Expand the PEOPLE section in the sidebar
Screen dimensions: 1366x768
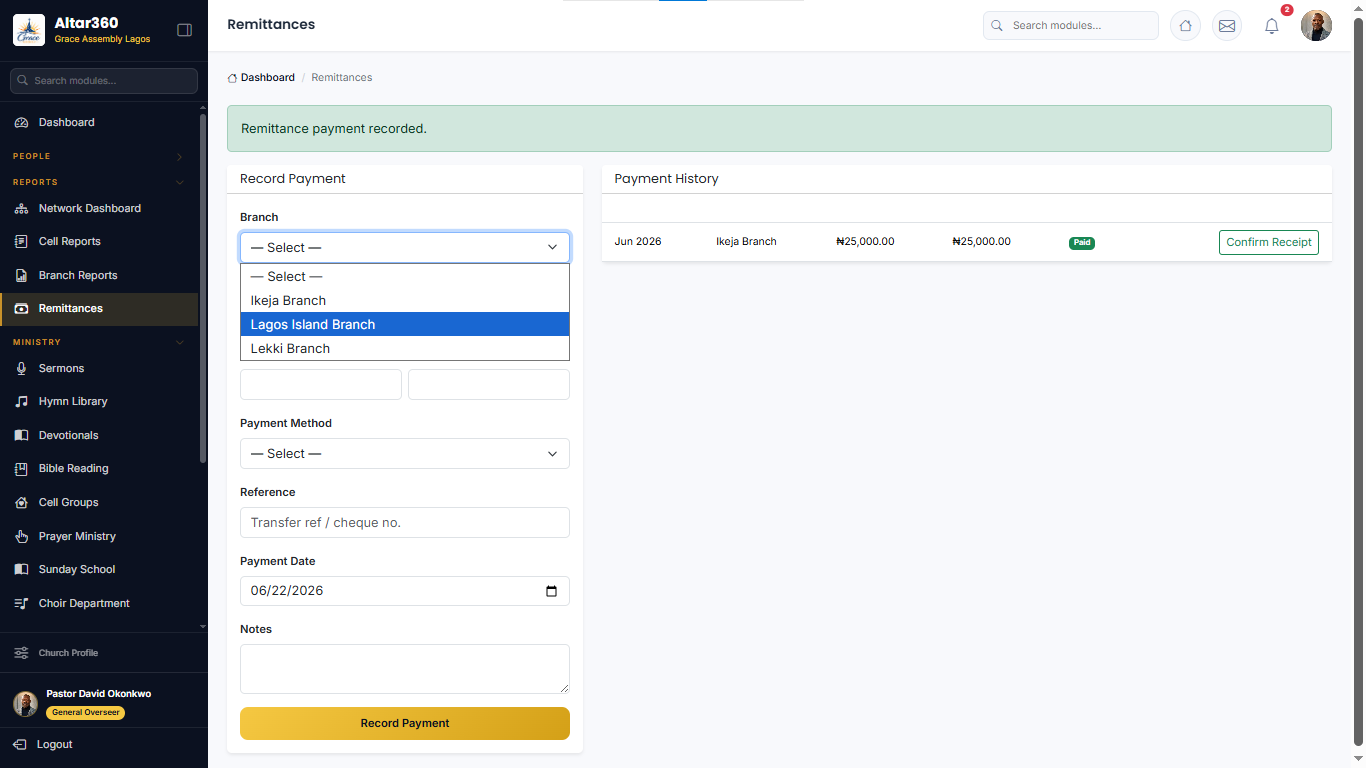179,156
